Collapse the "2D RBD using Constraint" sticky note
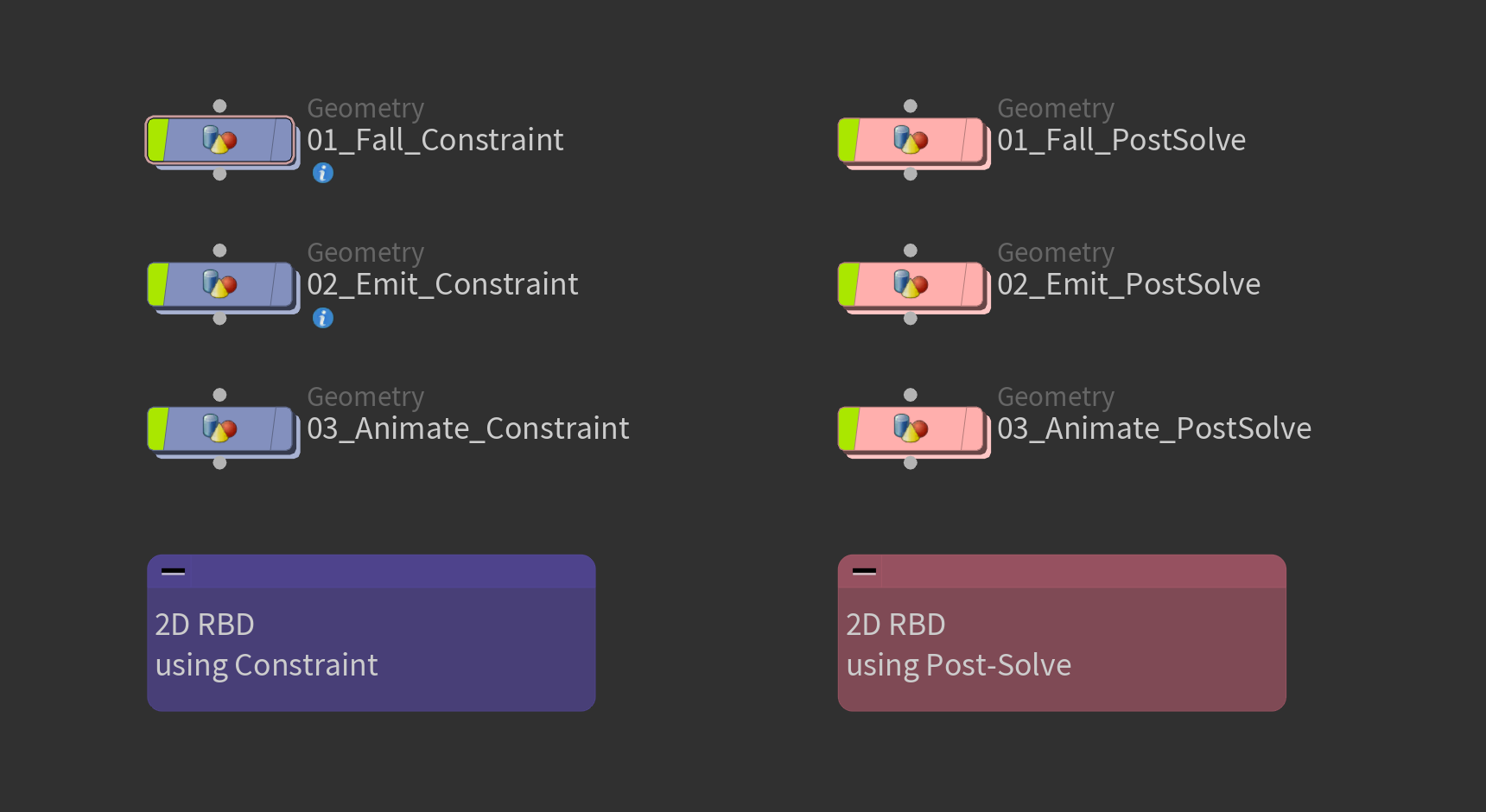 pyautogui.click(x=173, y=571)
